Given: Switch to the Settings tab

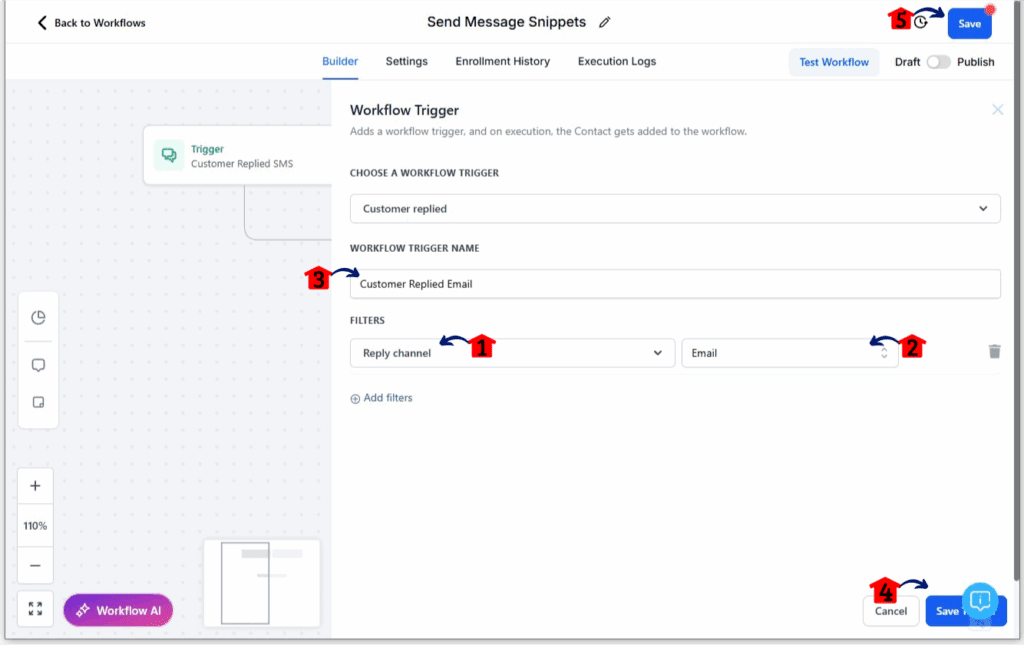Looking at the screenshot, I should (406, 61).
